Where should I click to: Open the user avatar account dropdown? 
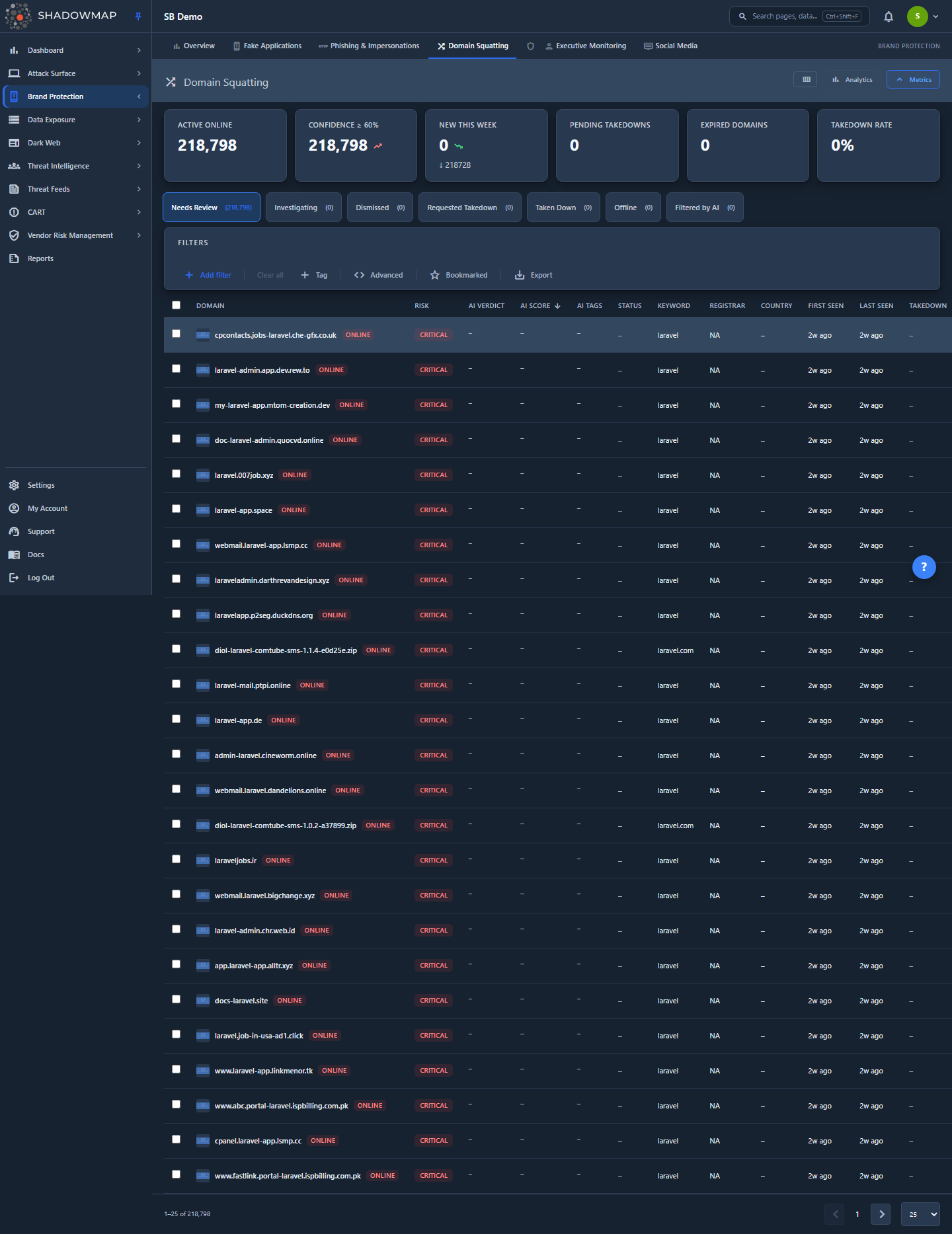[x=924, y=17]
